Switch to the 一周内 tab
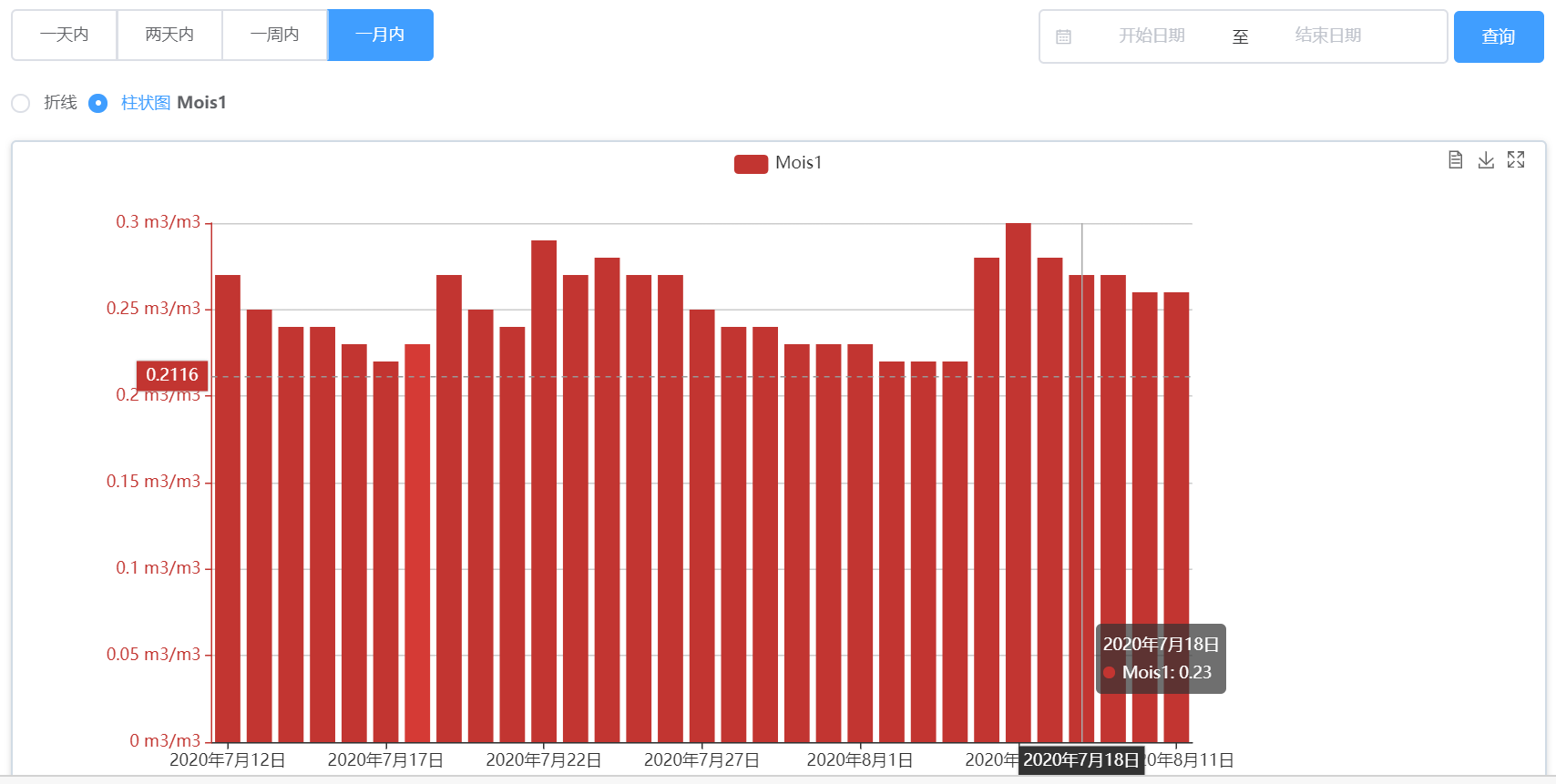The height and width of the screenshot is (784, 1556). point(274,35)
